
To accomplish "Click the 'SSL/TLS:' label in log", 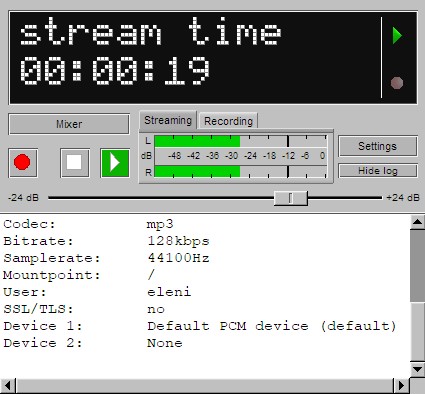I will coord(38,309).
